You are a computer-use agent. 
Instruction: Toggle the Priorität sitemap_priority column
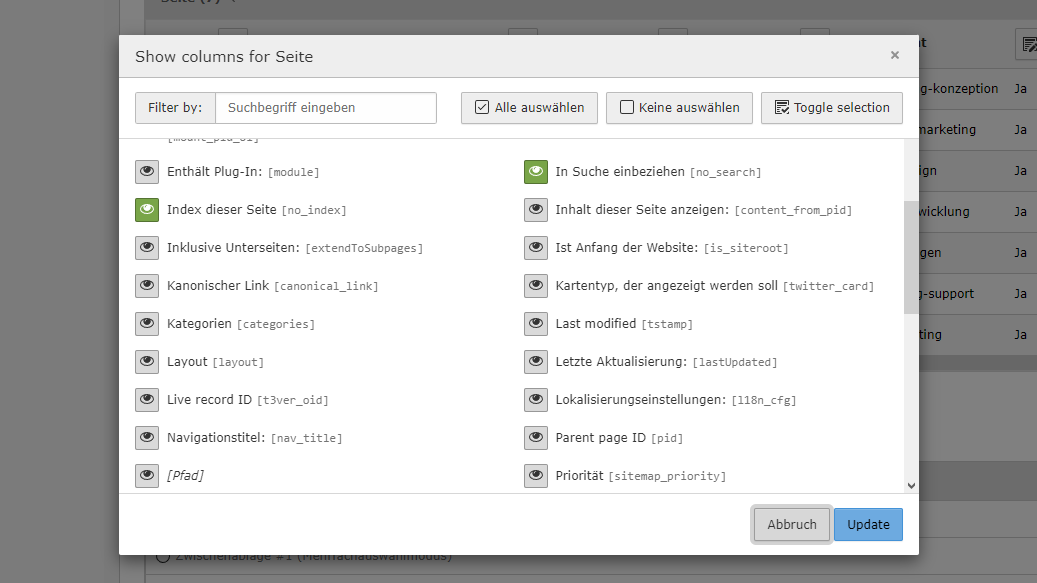click(x=536, y=475)
